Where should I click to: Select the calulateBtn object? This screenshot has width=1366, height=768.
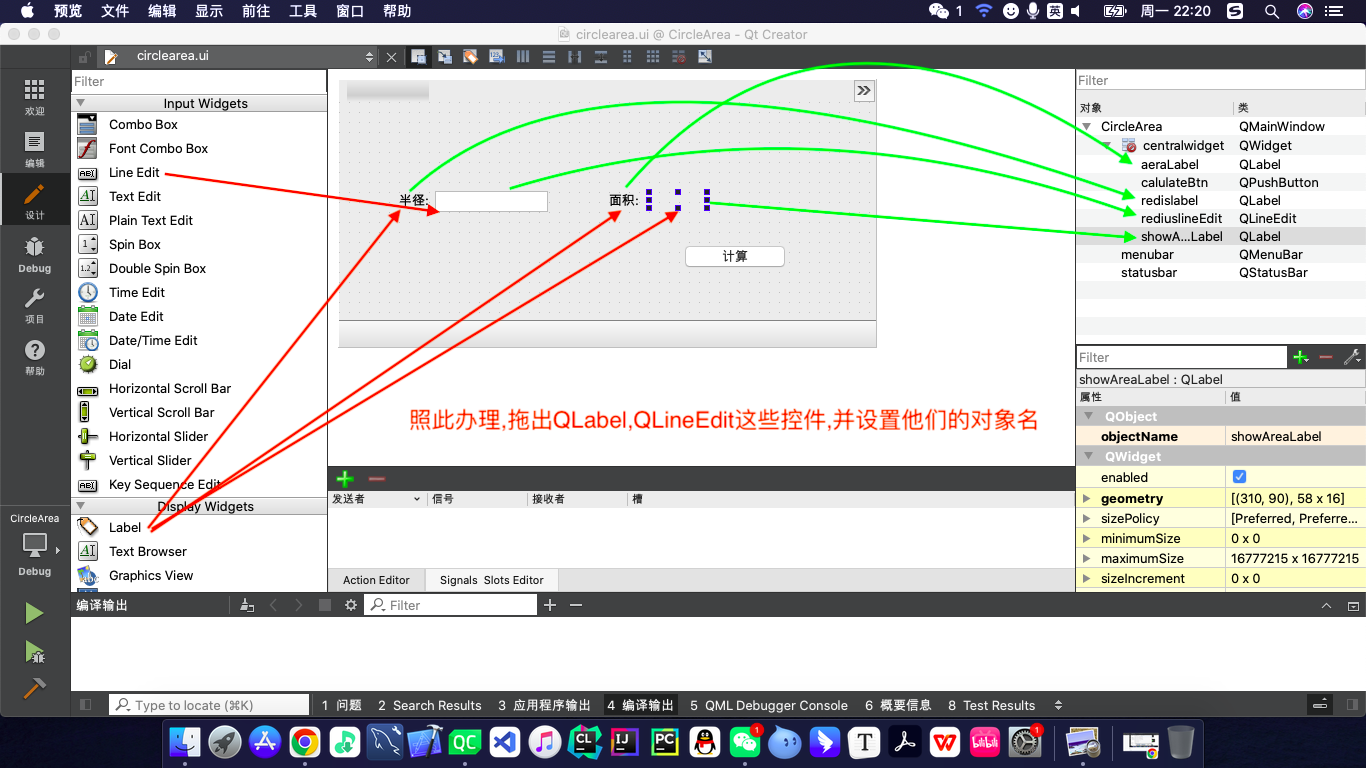pos(1174,182)
